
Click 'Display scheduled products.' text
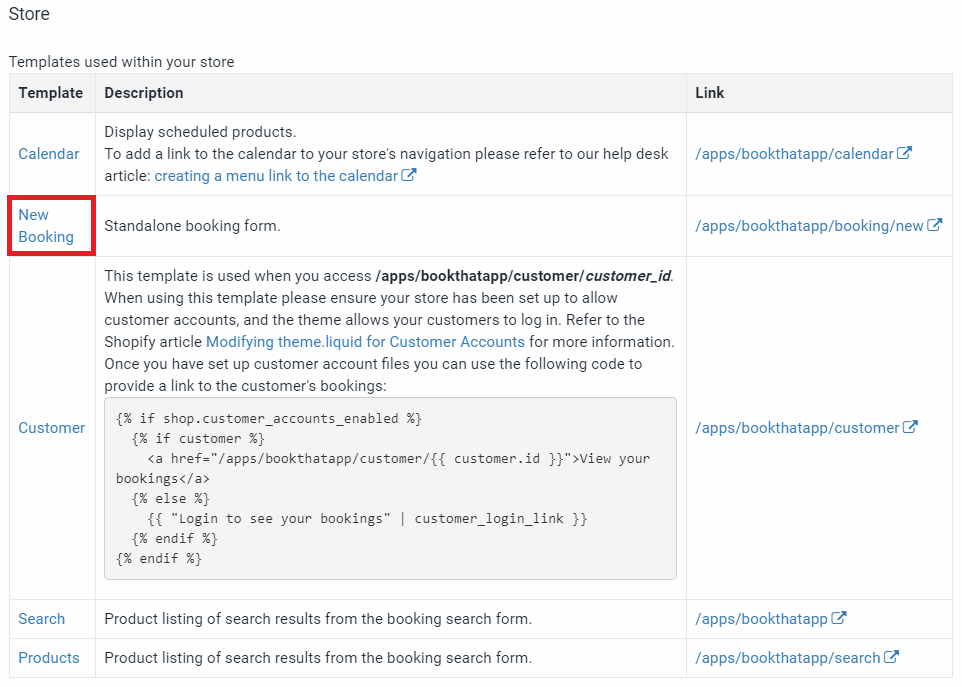point(200,132)
